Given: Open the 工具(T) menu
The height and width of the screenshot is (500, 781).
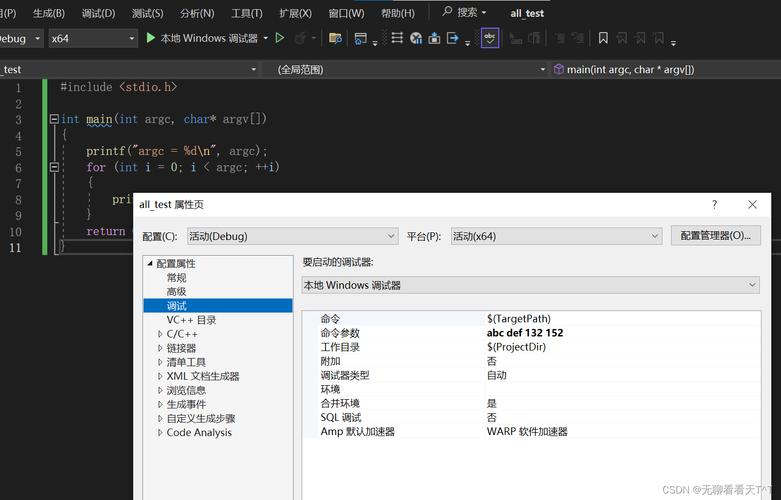Looking at the screenshot, I should [x=246, y=13].
